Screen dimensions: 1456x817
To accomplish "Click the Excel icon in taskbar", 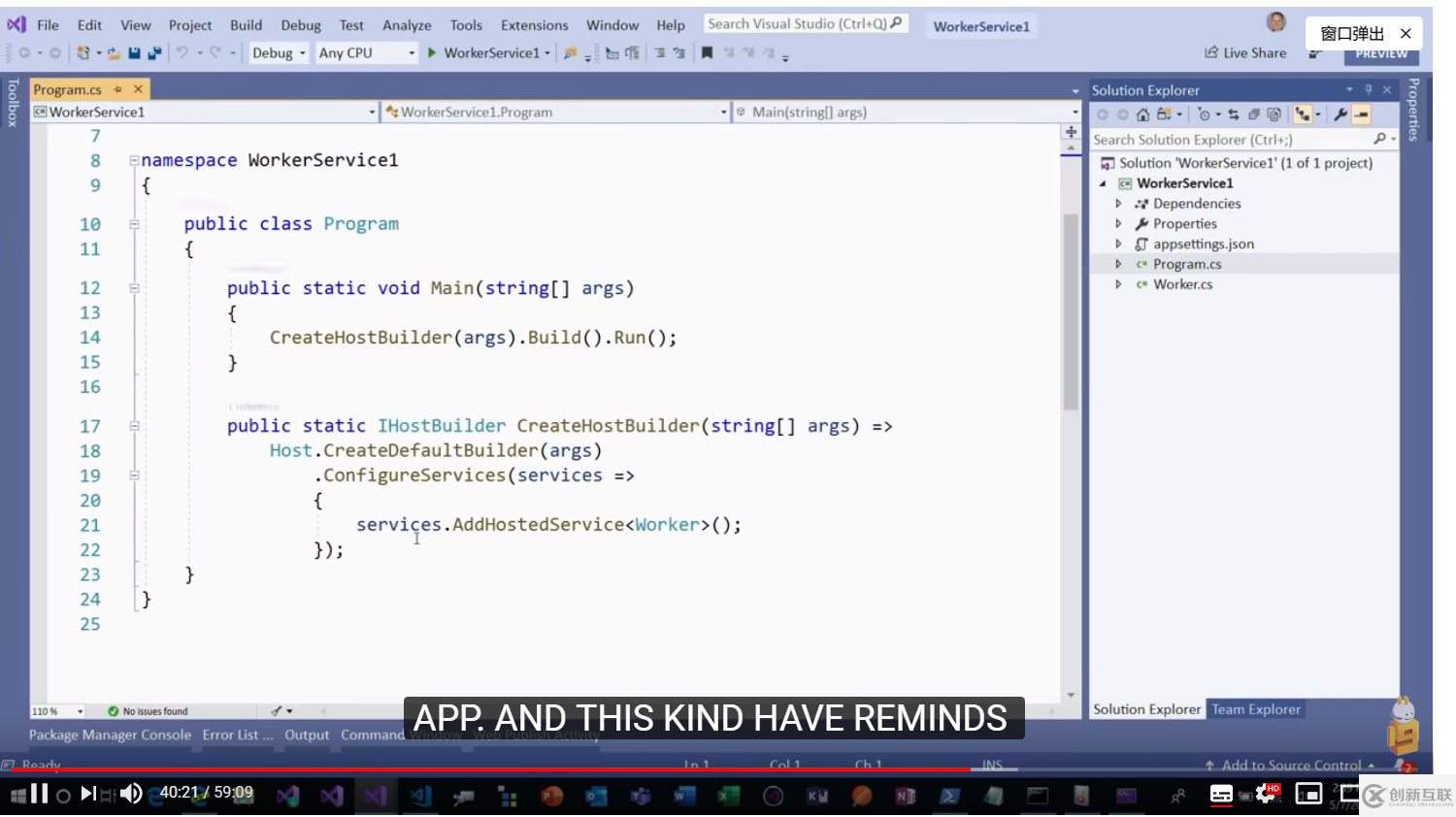I will (729, 796).
